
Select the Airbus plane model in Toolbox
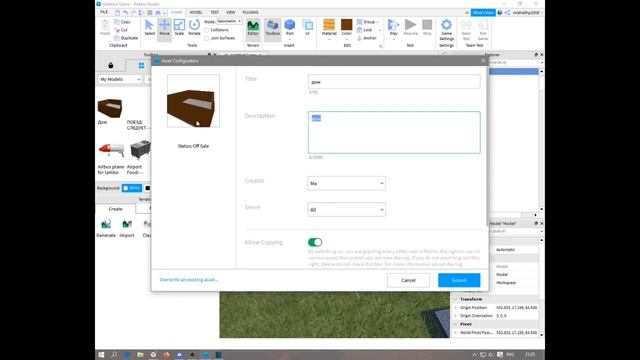click(111, 158)
